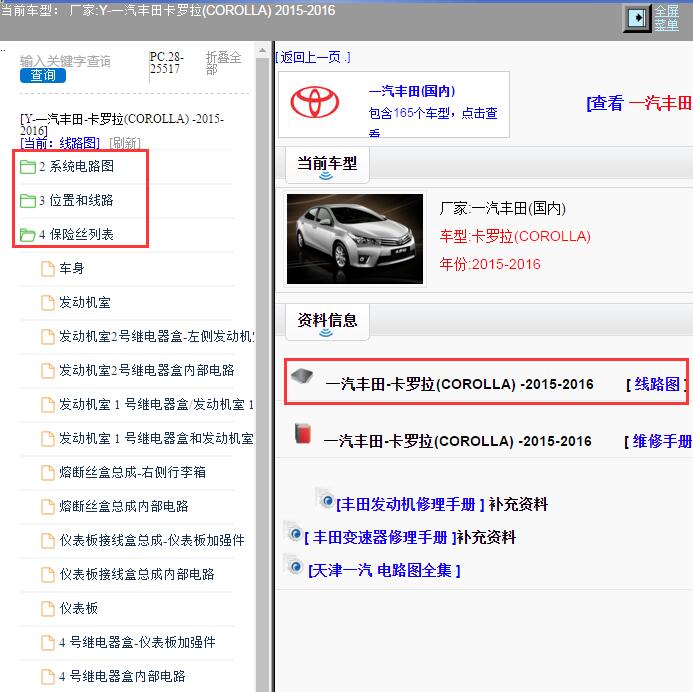The width and height of the screenshot is (693, 692).
Task: Click the 当前：线路图 link
Action: 60,143
